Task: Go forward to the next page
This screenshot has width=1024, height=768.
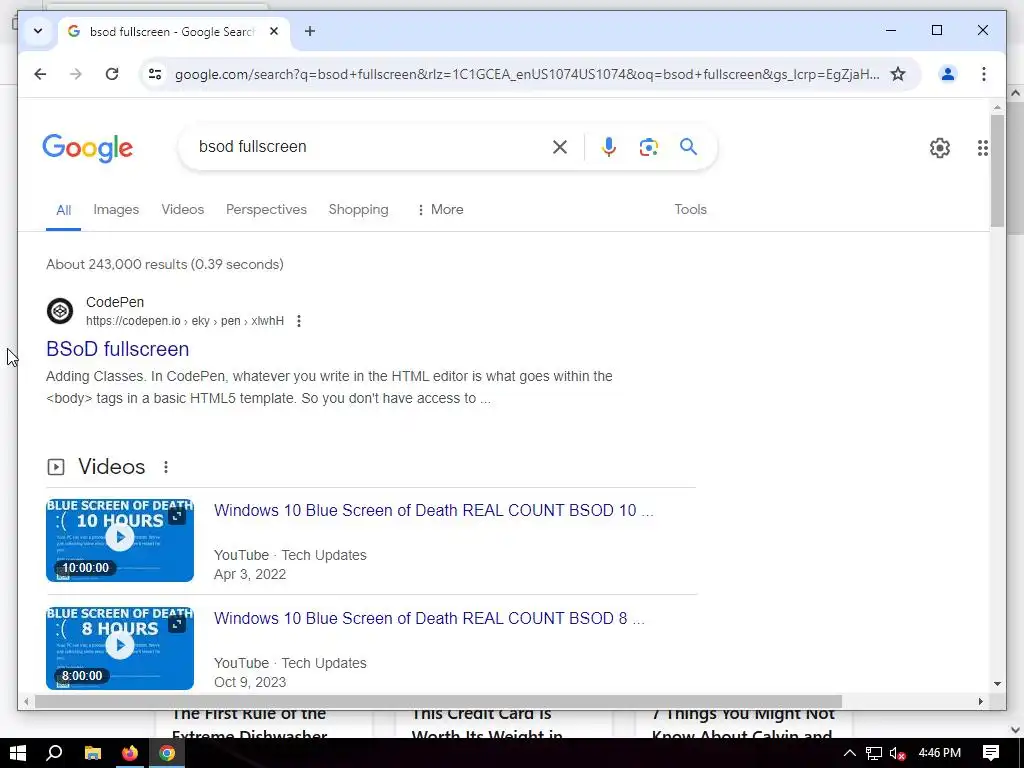Action: (76, 74)
